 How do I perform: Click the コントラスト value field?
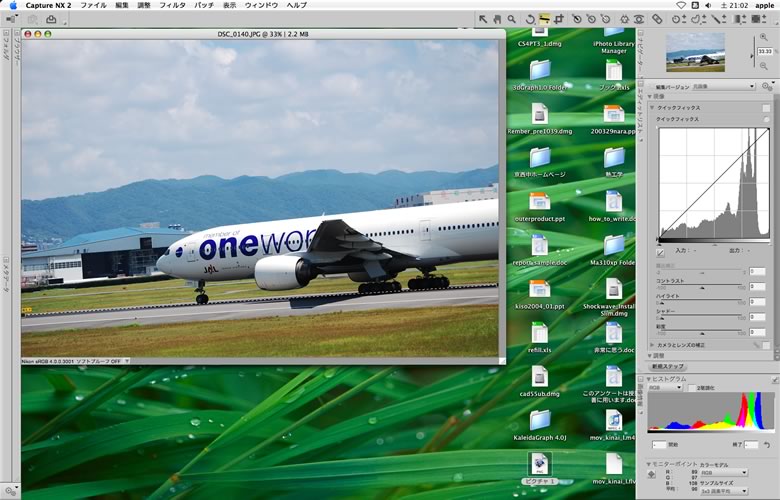pyautogui.click(x=757, y=287)
